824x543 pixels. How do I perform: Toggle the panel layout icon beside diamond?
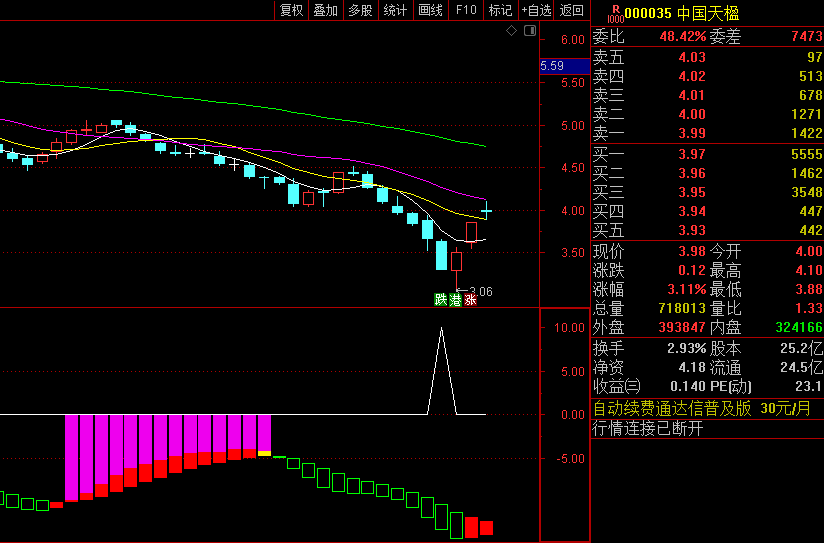530,30
